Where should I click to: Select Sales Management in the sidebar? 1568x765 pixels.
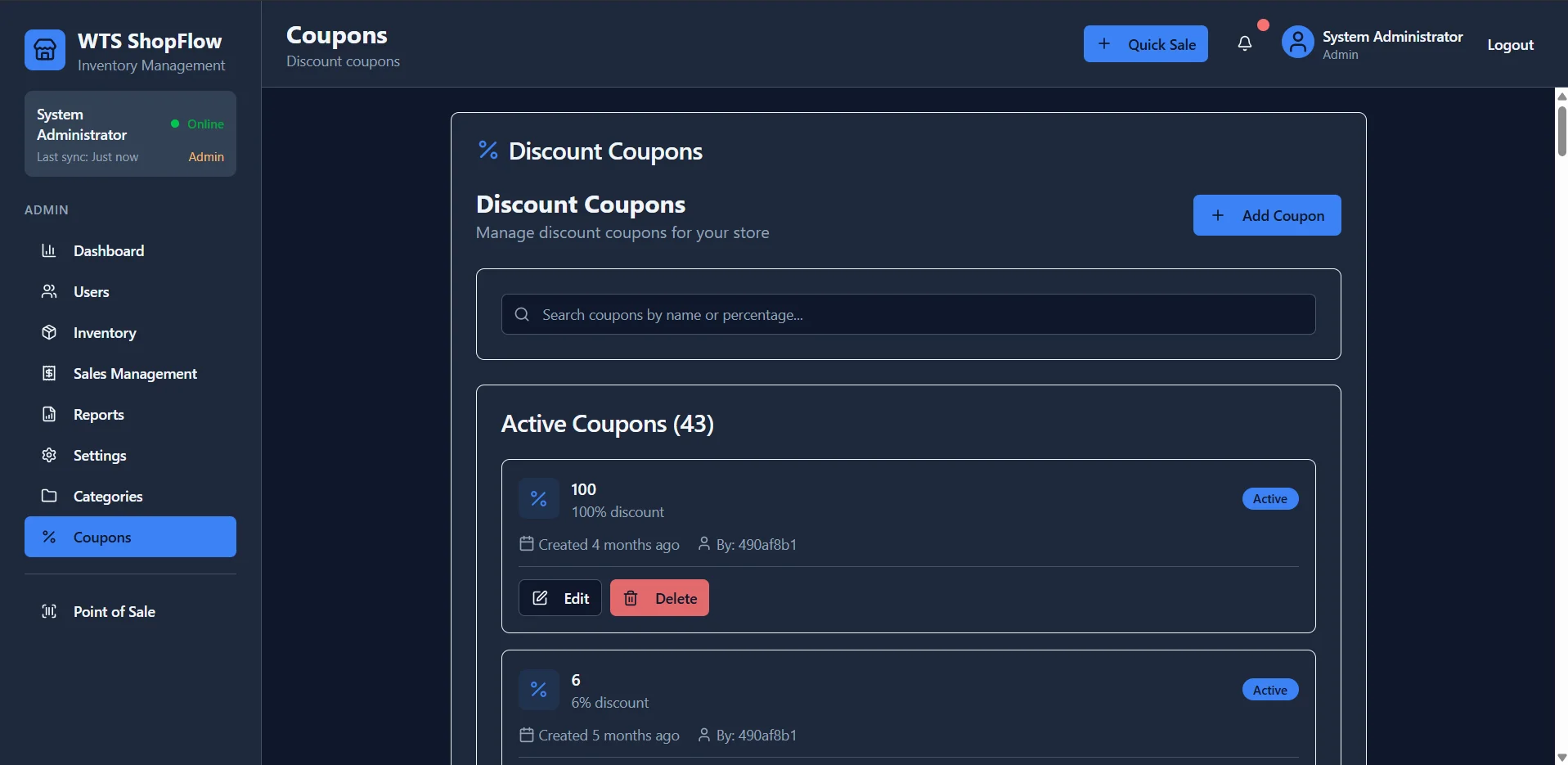coord(130,373)
